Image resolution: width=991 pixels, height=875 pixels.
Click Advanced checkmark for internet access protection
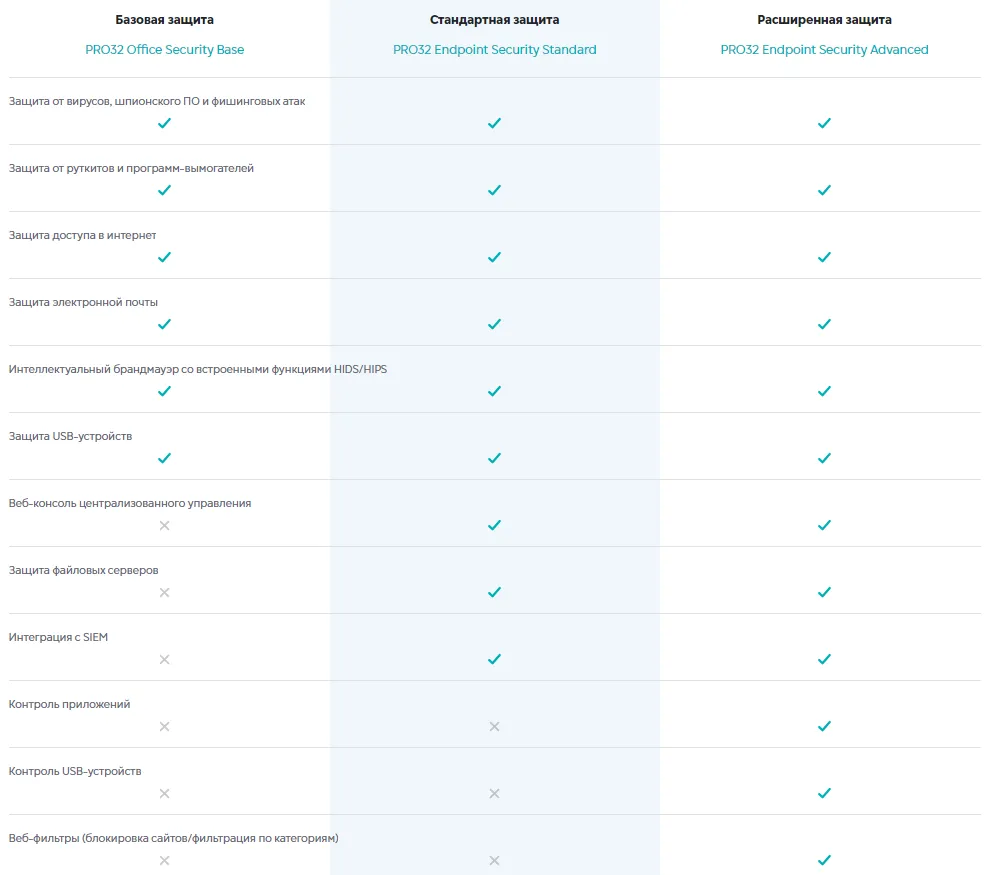click(824, 257)
